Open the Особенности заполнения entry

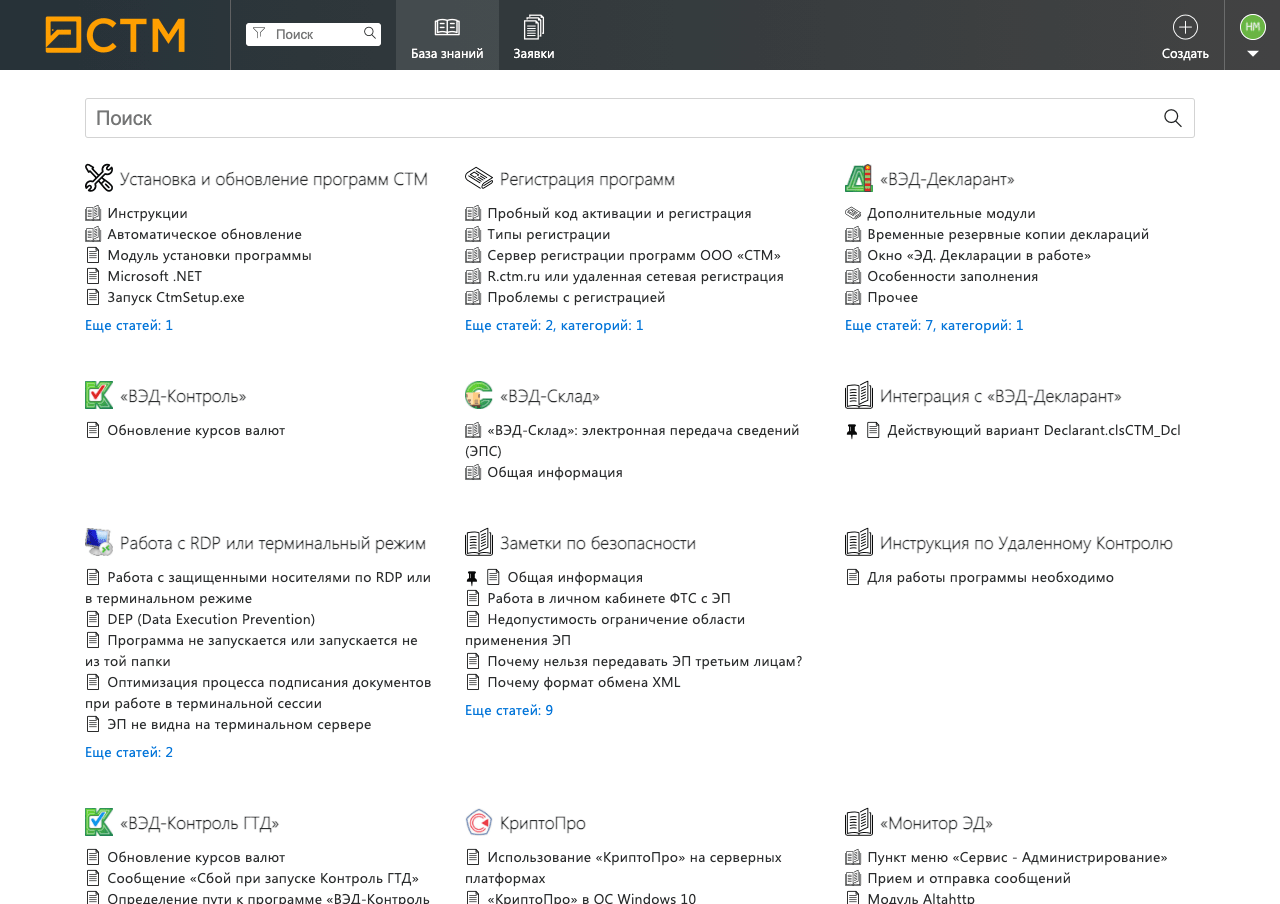(953, 276)
